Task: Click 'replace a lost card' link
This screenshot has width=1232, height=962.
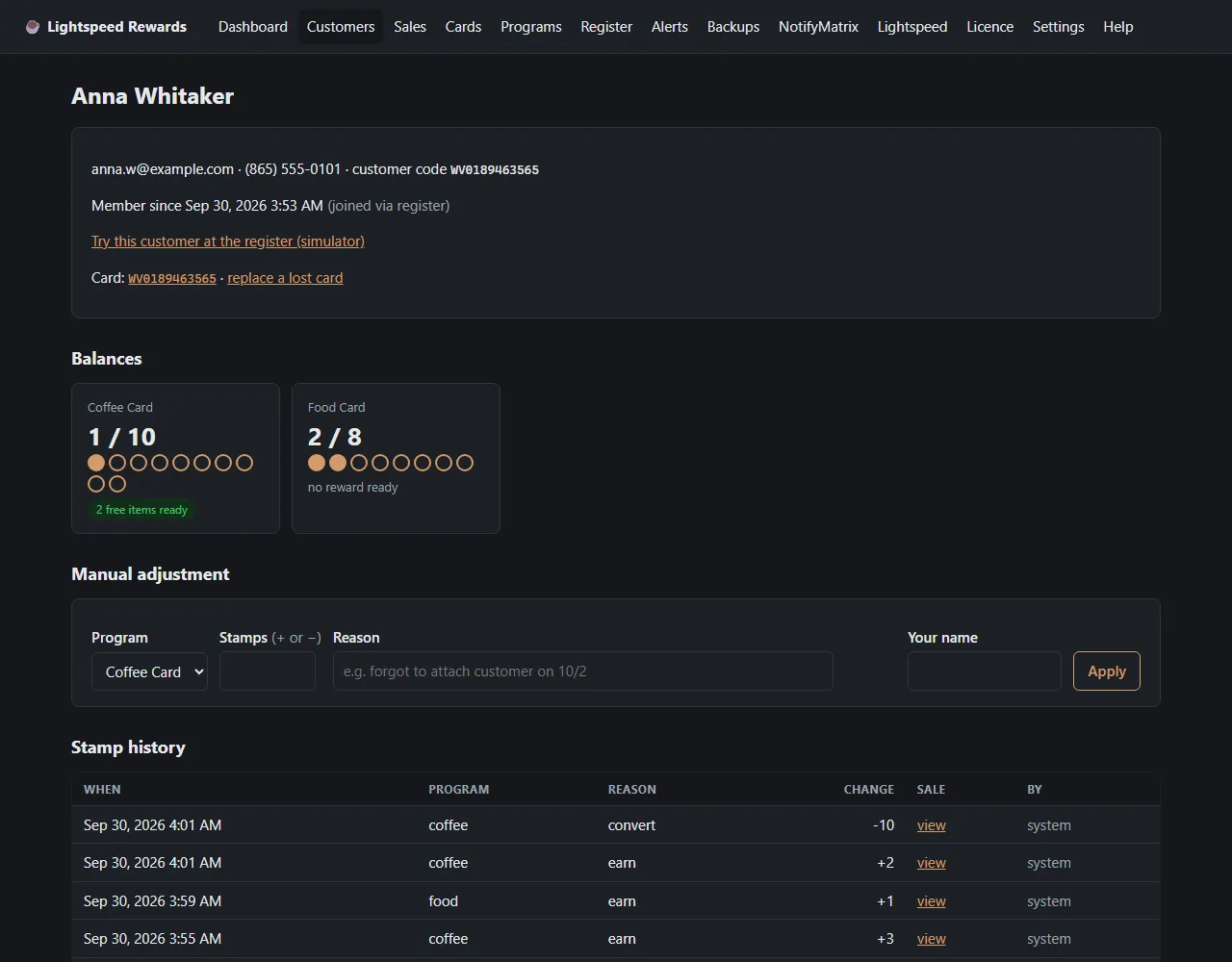Action: [x=285, y=278]
